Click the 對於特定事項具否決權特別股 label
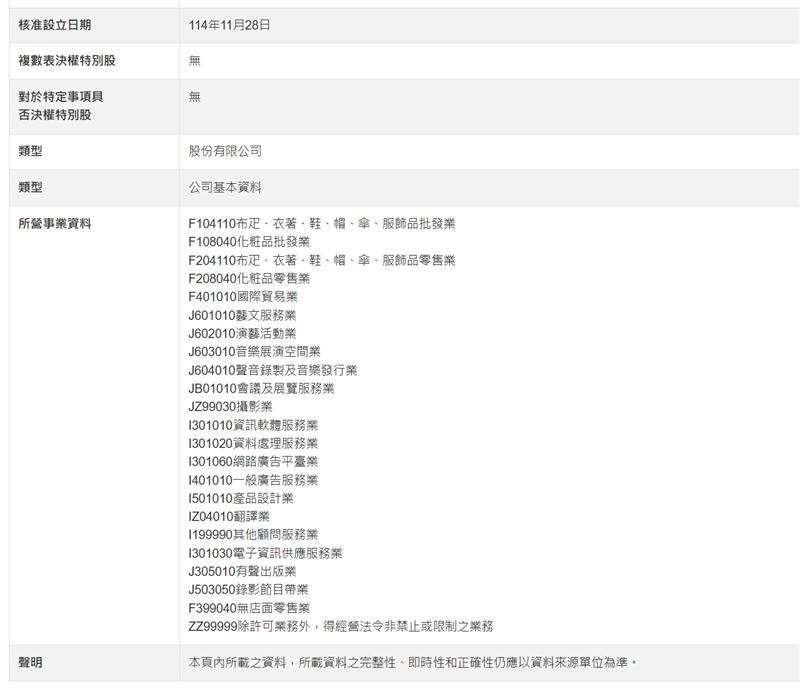 [61, 106]
